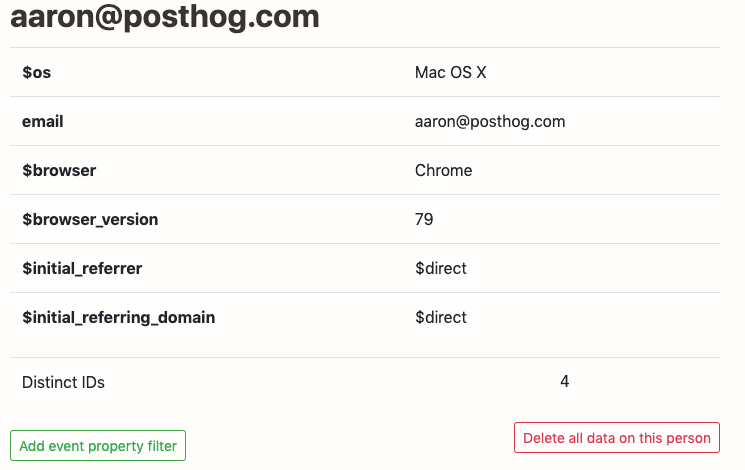The width and height of the screenshot is (745, 470).
Task: Click the Mac OS X value
Action: (450, 73)
